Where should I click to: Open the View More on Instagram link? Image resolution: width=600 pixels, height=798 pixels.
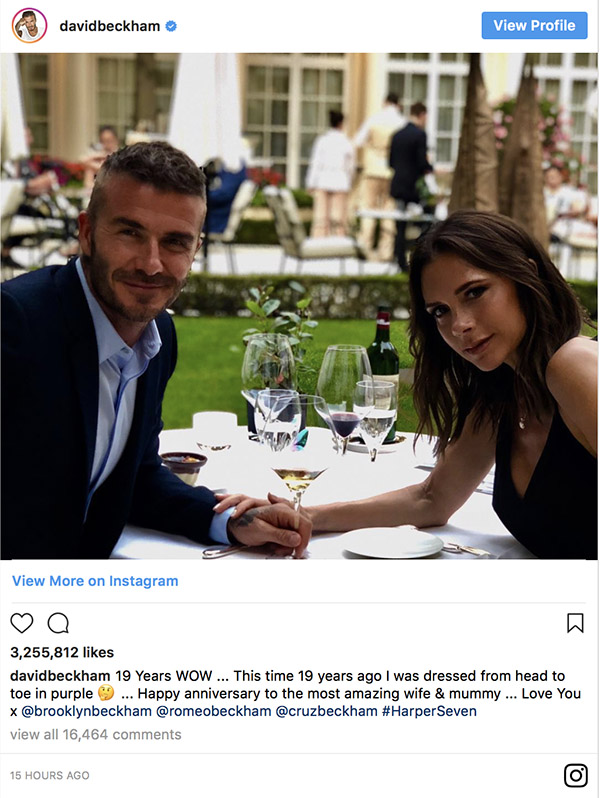tap(95, 581)
